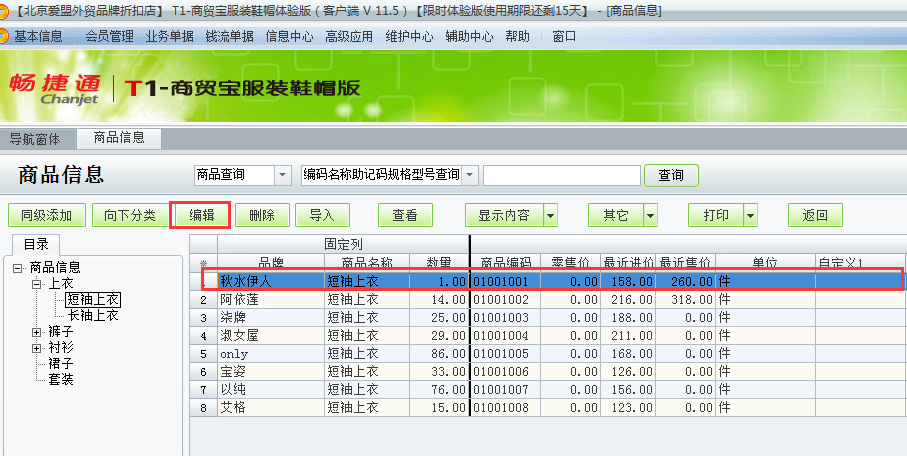Open the 维护中心 menu
The height and width of the screenshot is (456, 907).
point(409,36)
